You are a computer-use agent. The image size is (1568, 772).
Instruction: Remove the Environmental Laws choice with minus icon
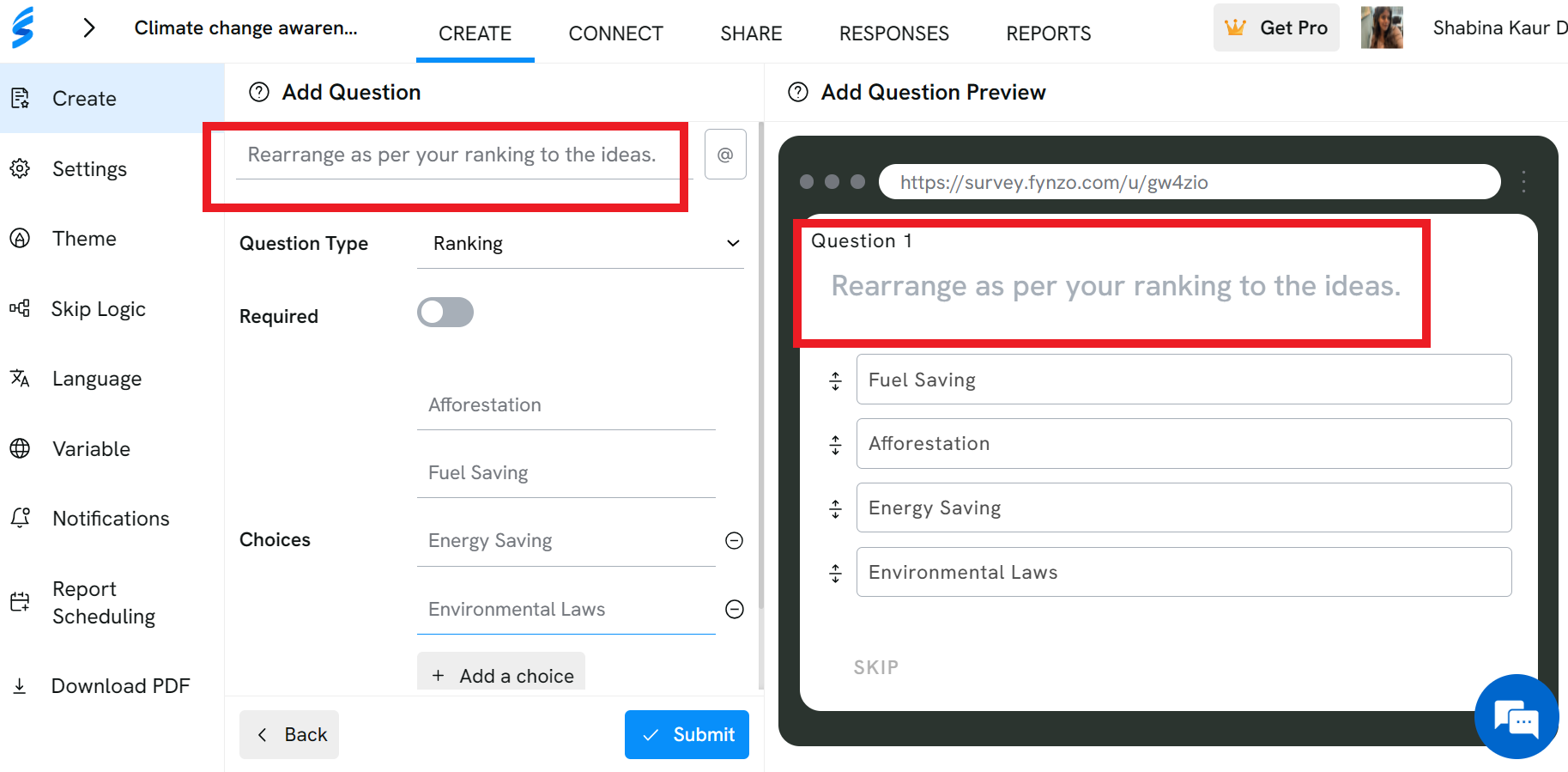735,609
